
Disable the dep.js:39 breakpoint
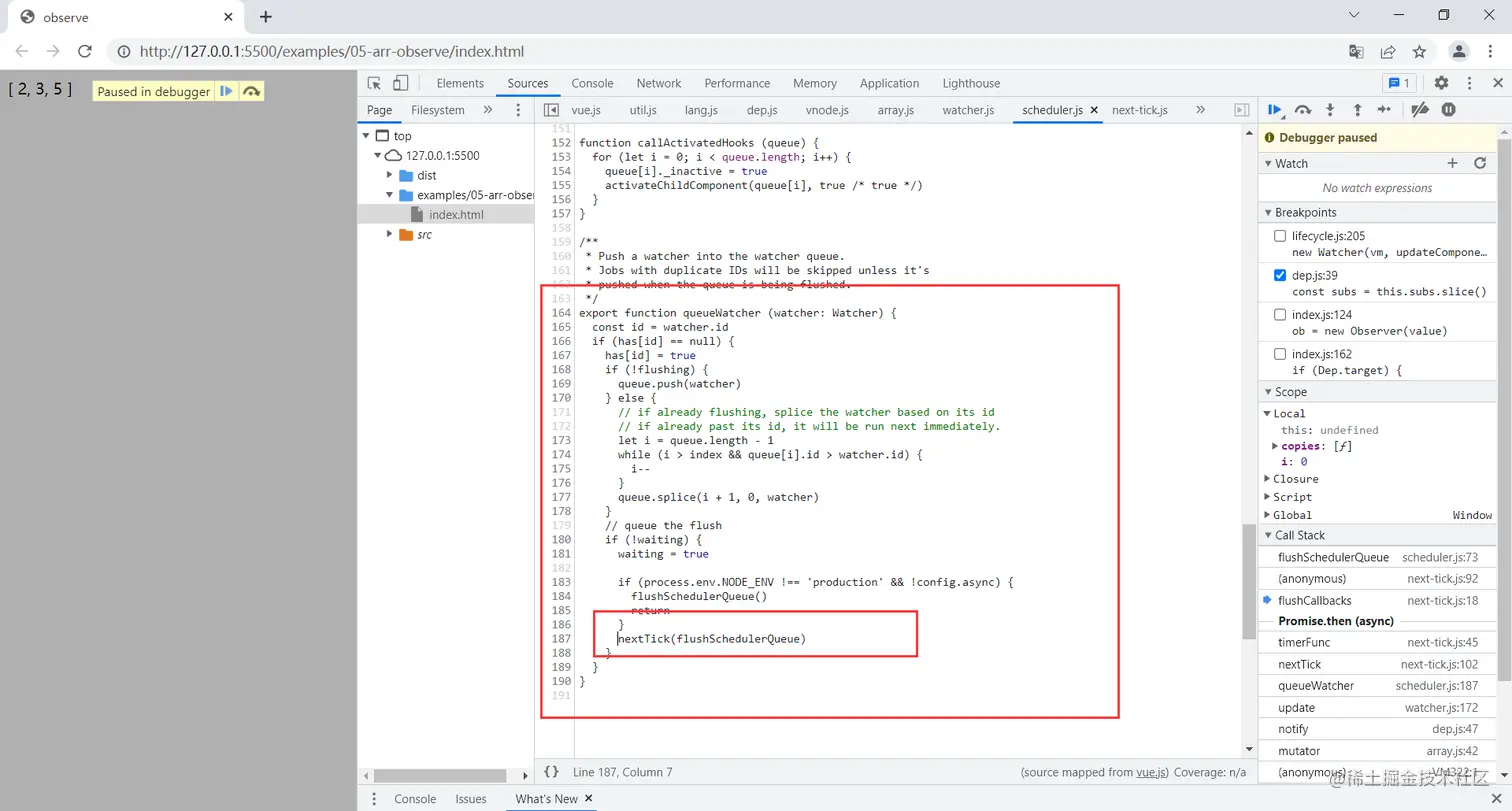(1280, 275)
